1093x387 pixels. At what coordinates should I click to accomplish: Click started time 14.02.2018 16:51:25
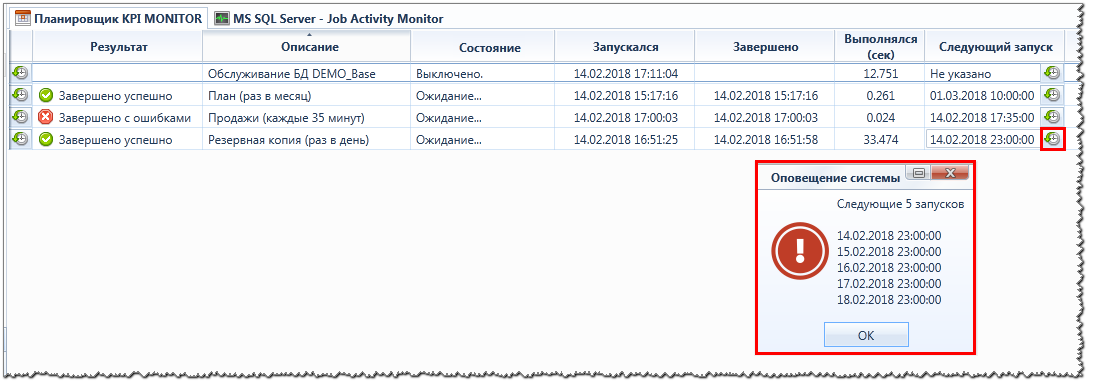tap(626, 140)
